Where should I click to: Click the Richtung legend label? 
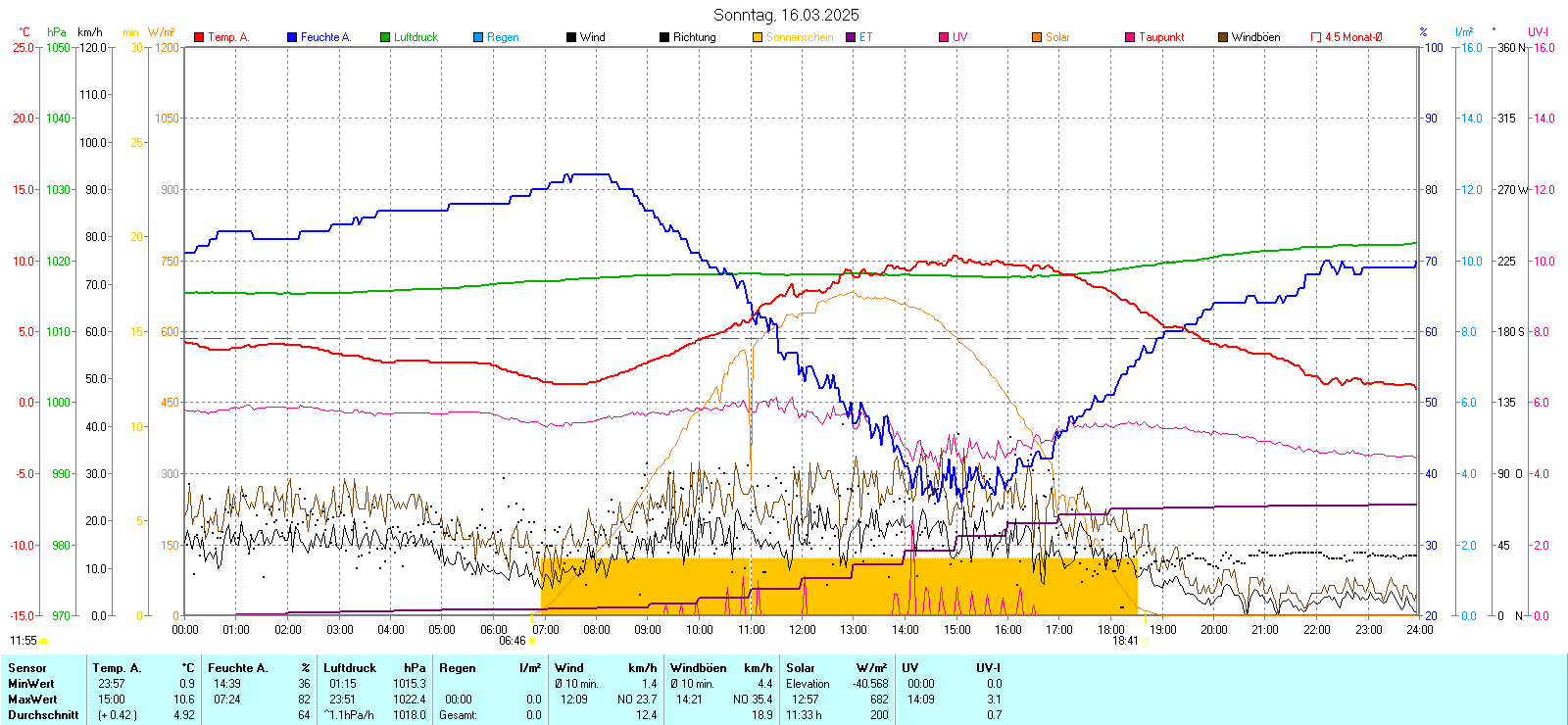click(694, 37)
